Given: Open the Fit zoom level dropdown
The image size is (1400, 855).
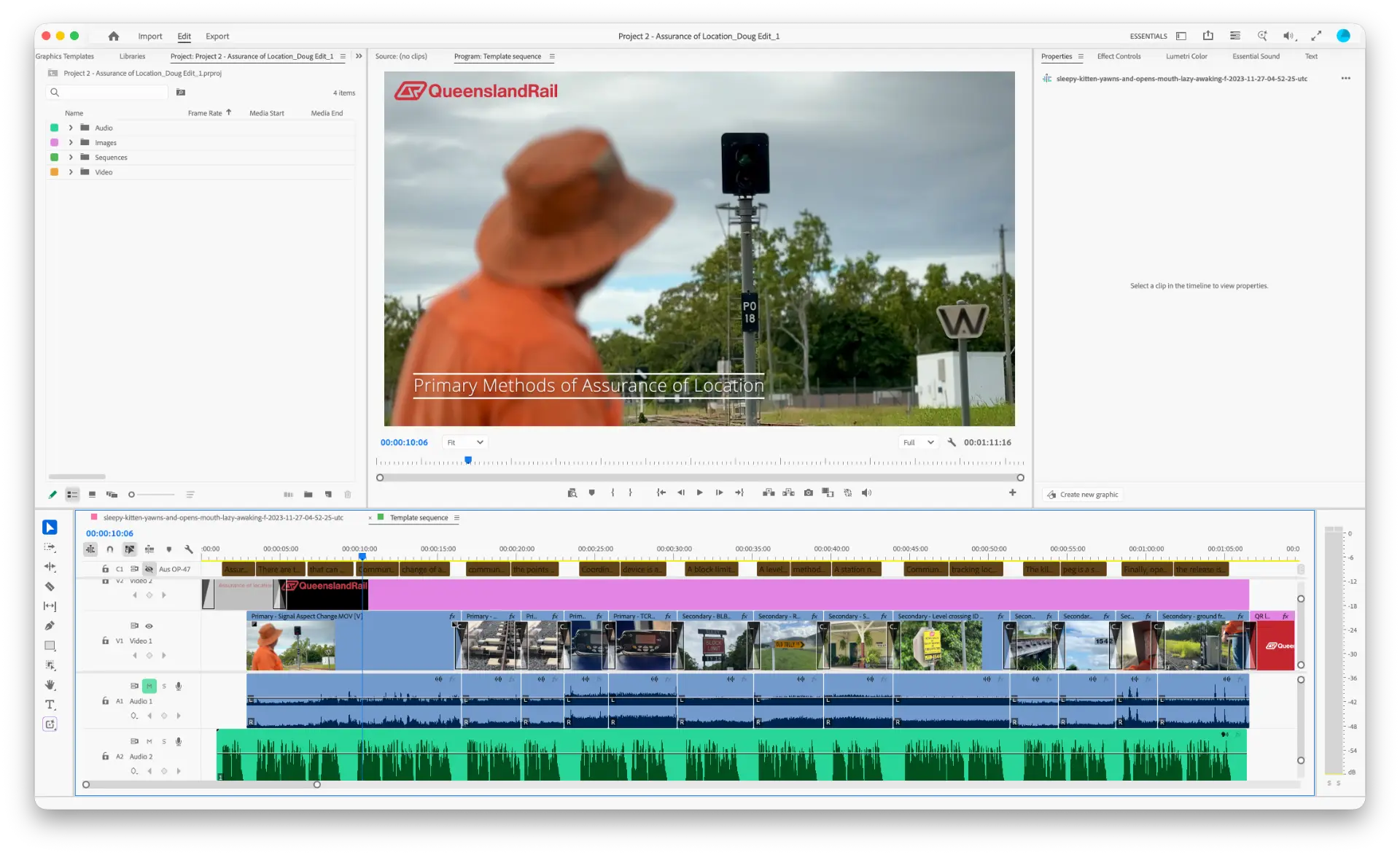Looking at the screenshot, I should [x=464, y=443].
